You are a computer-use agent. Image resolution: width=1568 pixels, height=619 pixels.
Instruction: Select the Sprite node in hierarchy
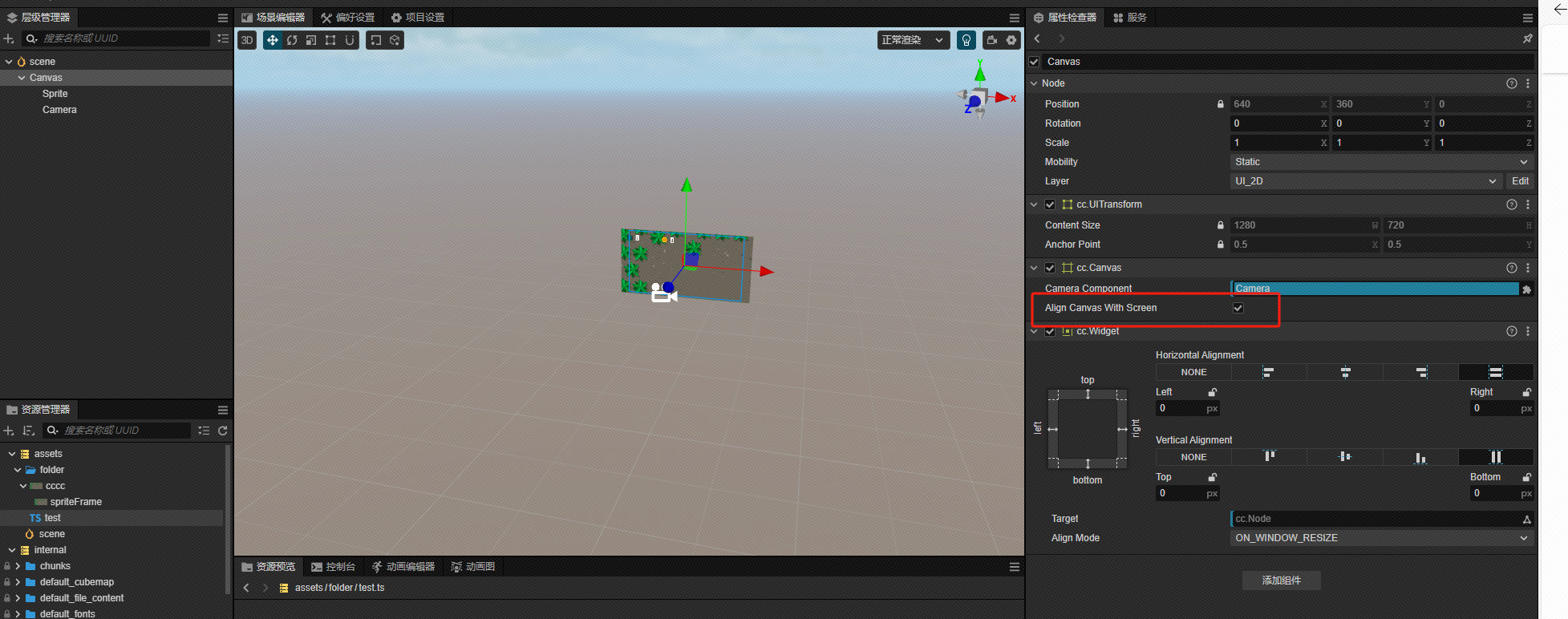55,94
